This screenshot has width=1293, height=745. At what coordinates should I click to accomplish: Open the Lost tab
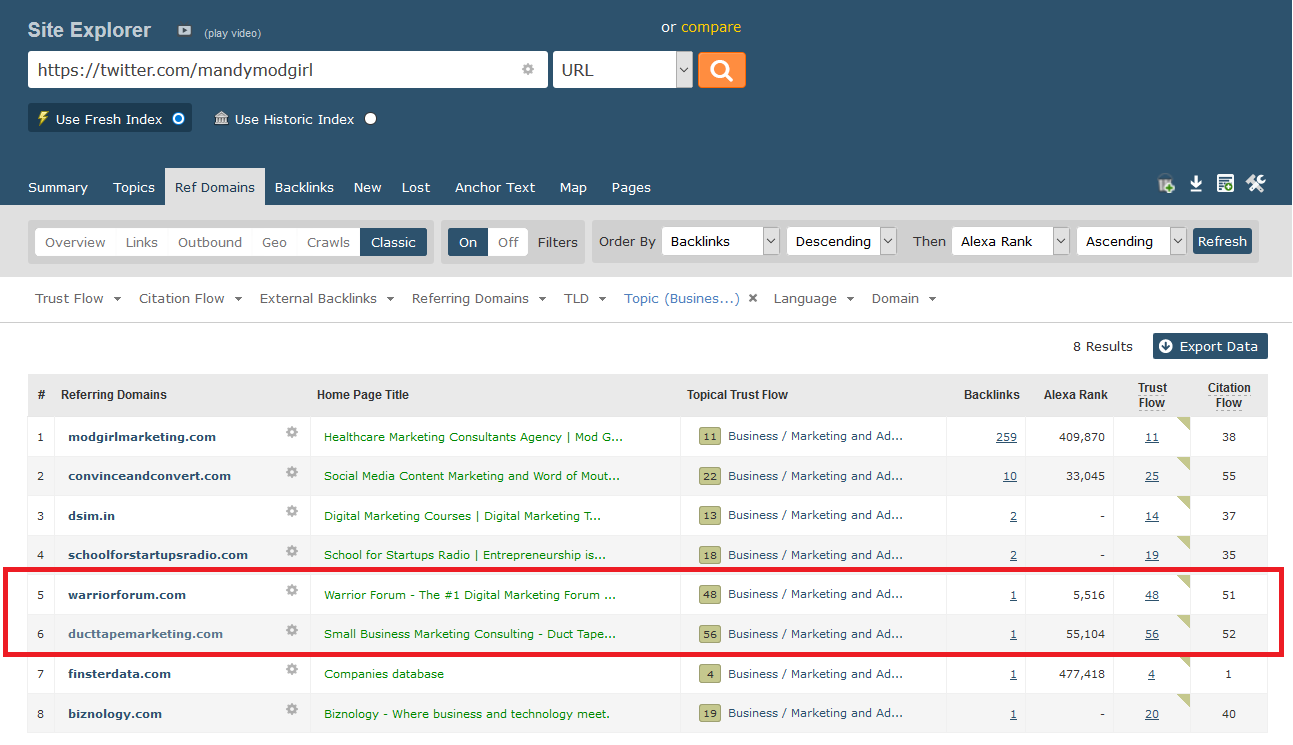[x=416, y=187]
